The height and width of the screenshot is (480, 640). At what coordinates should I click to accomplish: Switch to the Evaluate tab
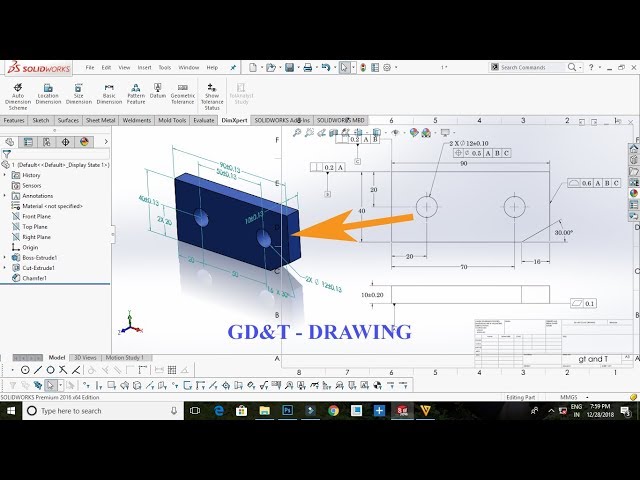tap(204, 120)
